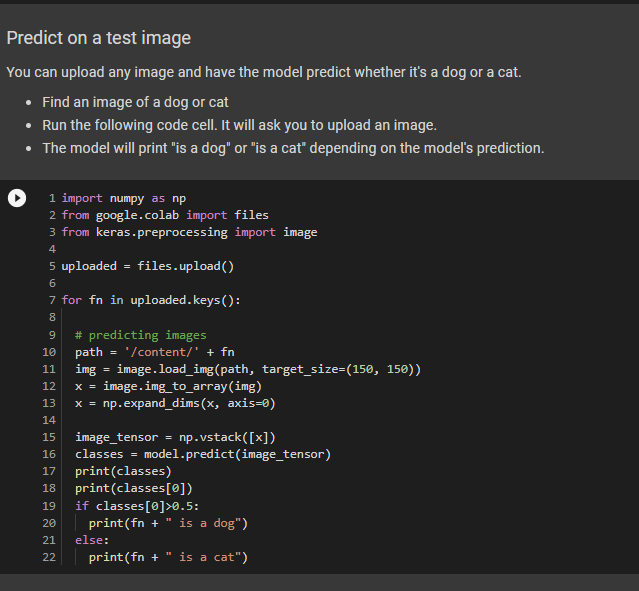
Task: Click the 'else:' line
Action: click(x=92, y=540)
